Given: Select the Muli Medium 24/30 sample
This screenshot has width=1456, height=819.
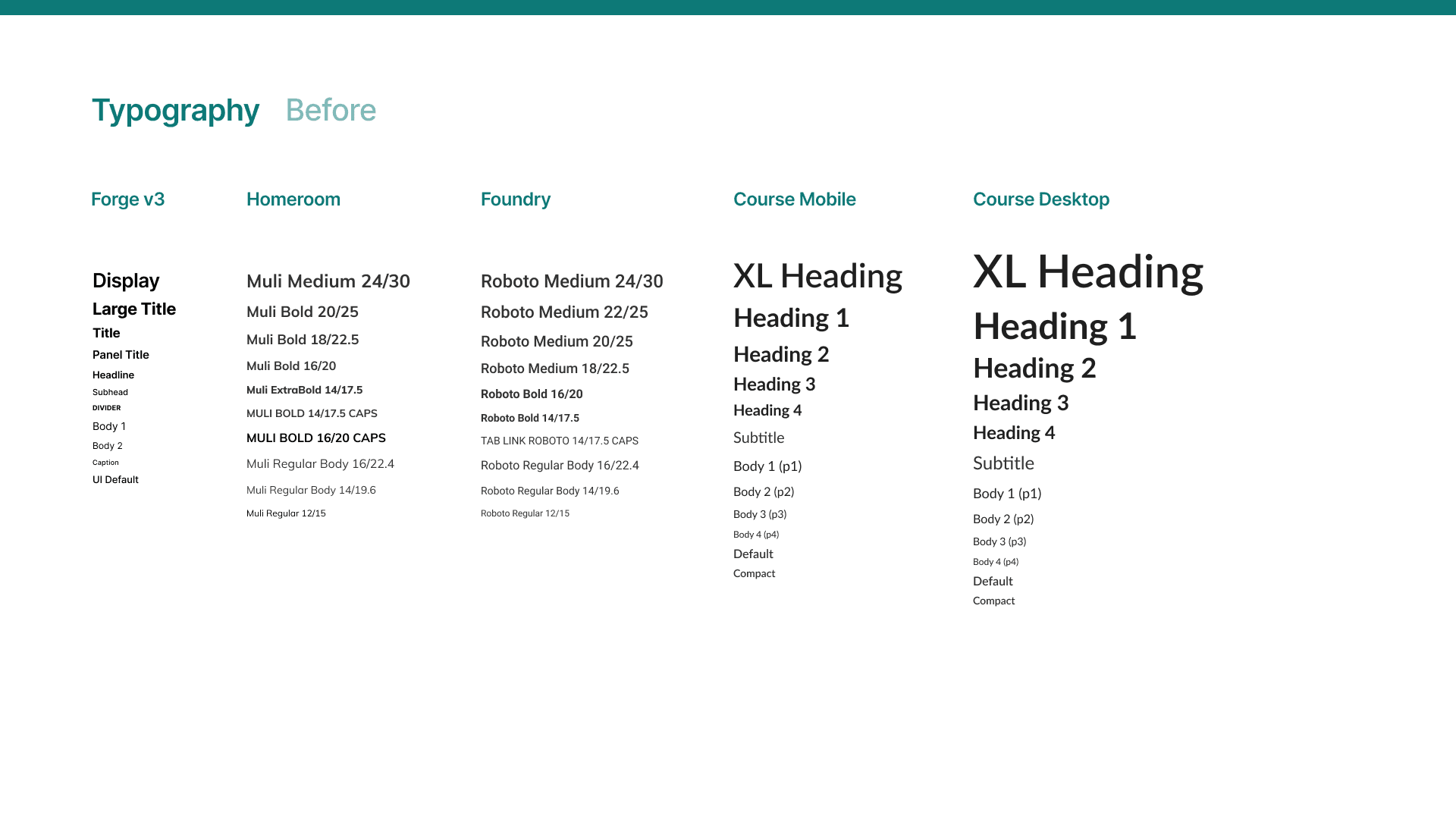Looking at the screenshot, I should (328, 281).
